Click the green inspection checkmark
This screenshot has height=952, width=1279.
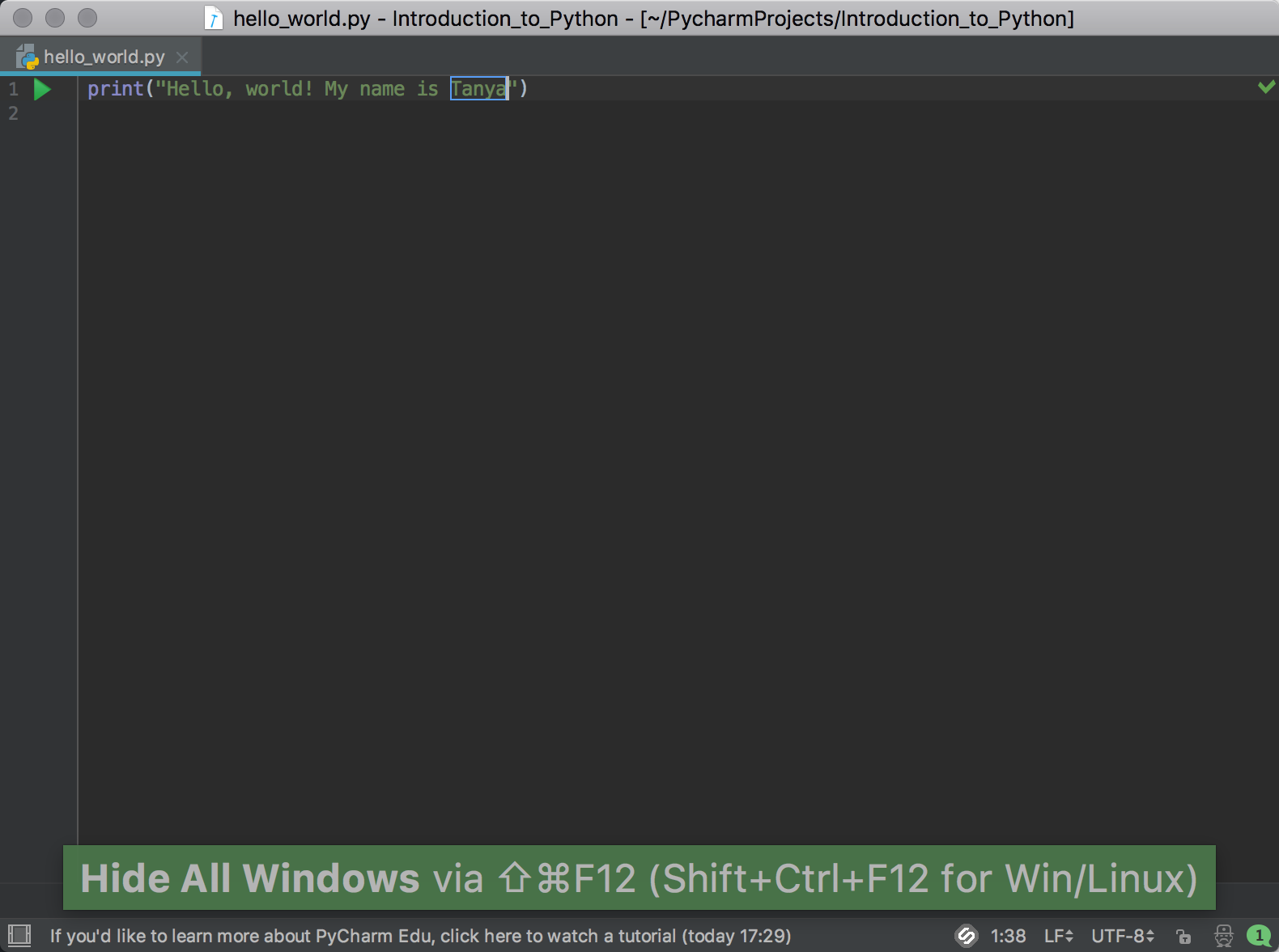point(1267,87)
